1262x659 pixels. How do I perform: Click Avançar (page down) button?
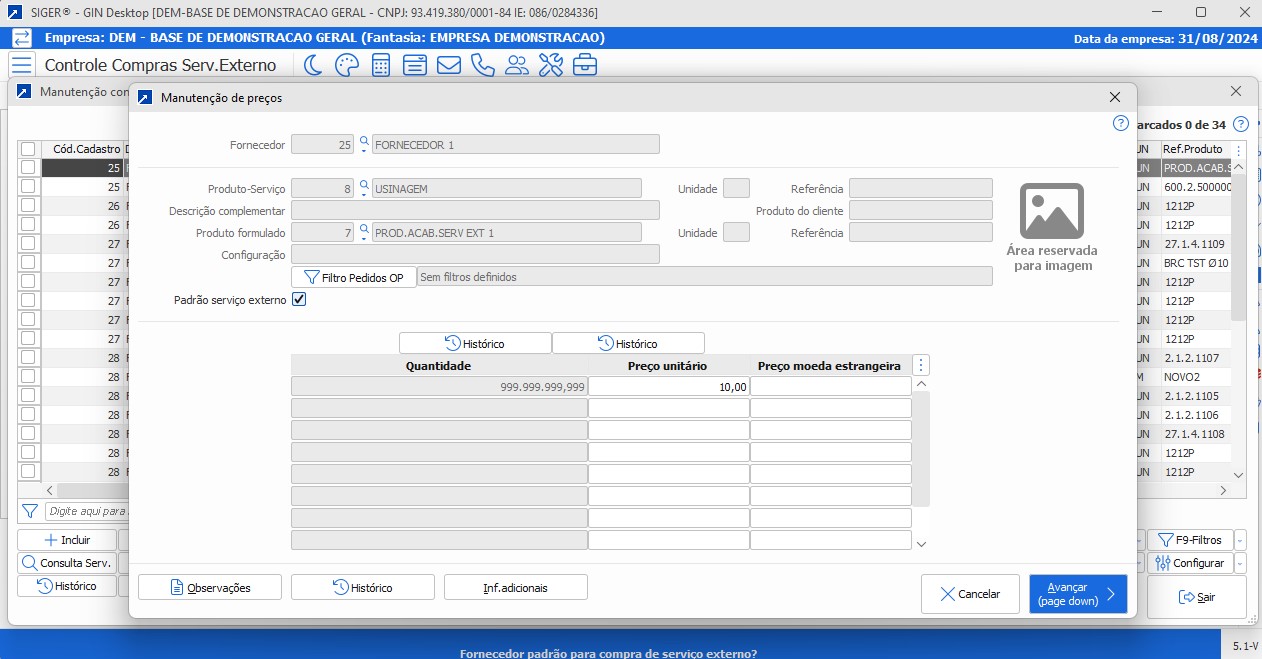[1077, 594]
